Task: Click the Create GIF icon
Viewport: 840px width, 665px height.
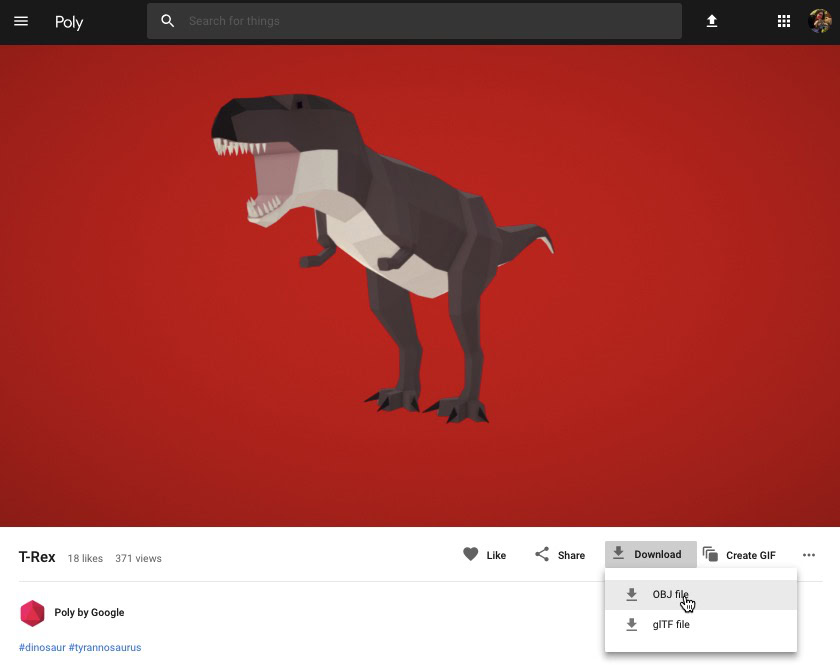Action: coord(710,554)
